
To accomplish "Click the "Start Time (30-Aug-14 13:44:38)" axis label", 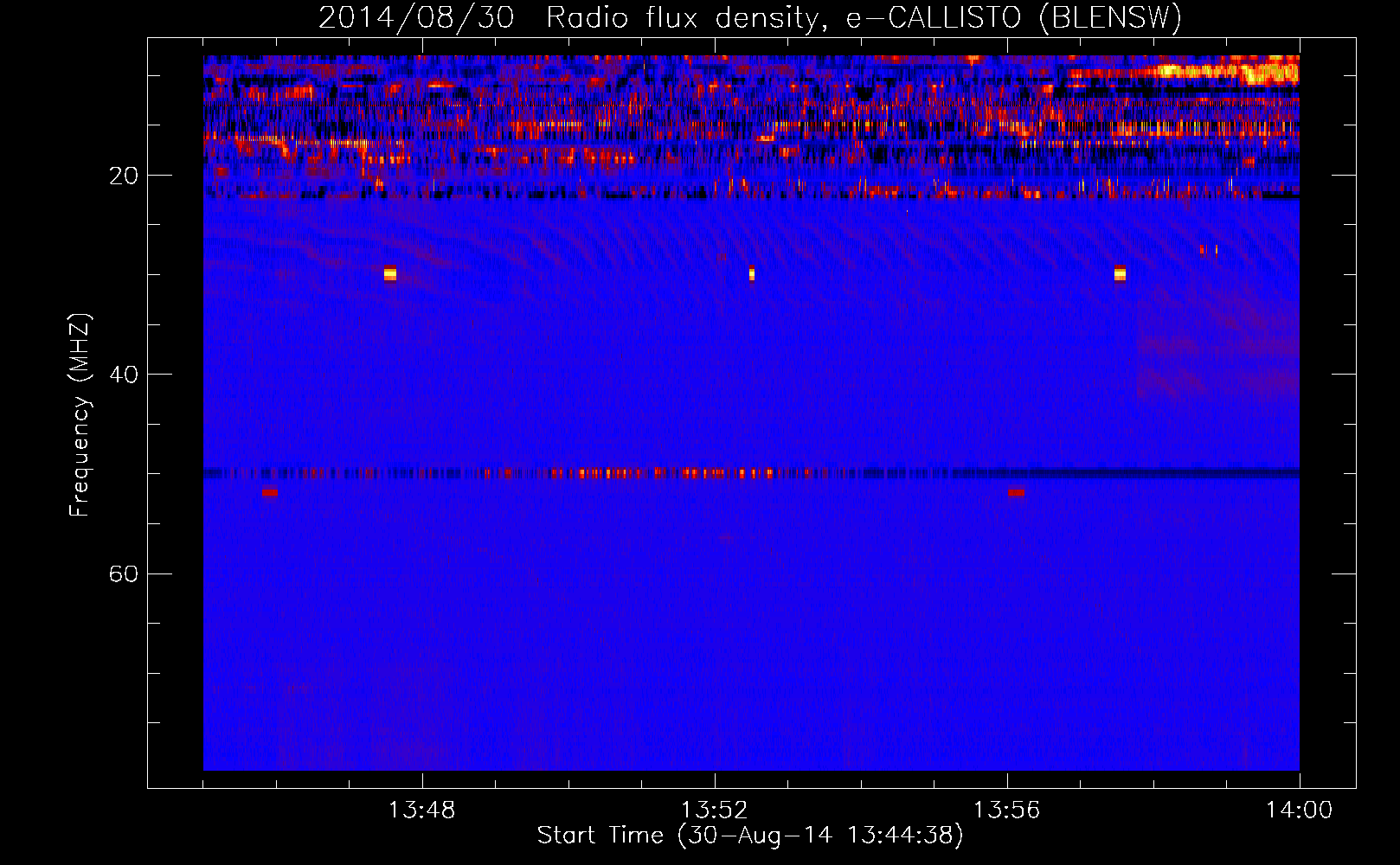I will pyautogui.click(x=750, y=836).
